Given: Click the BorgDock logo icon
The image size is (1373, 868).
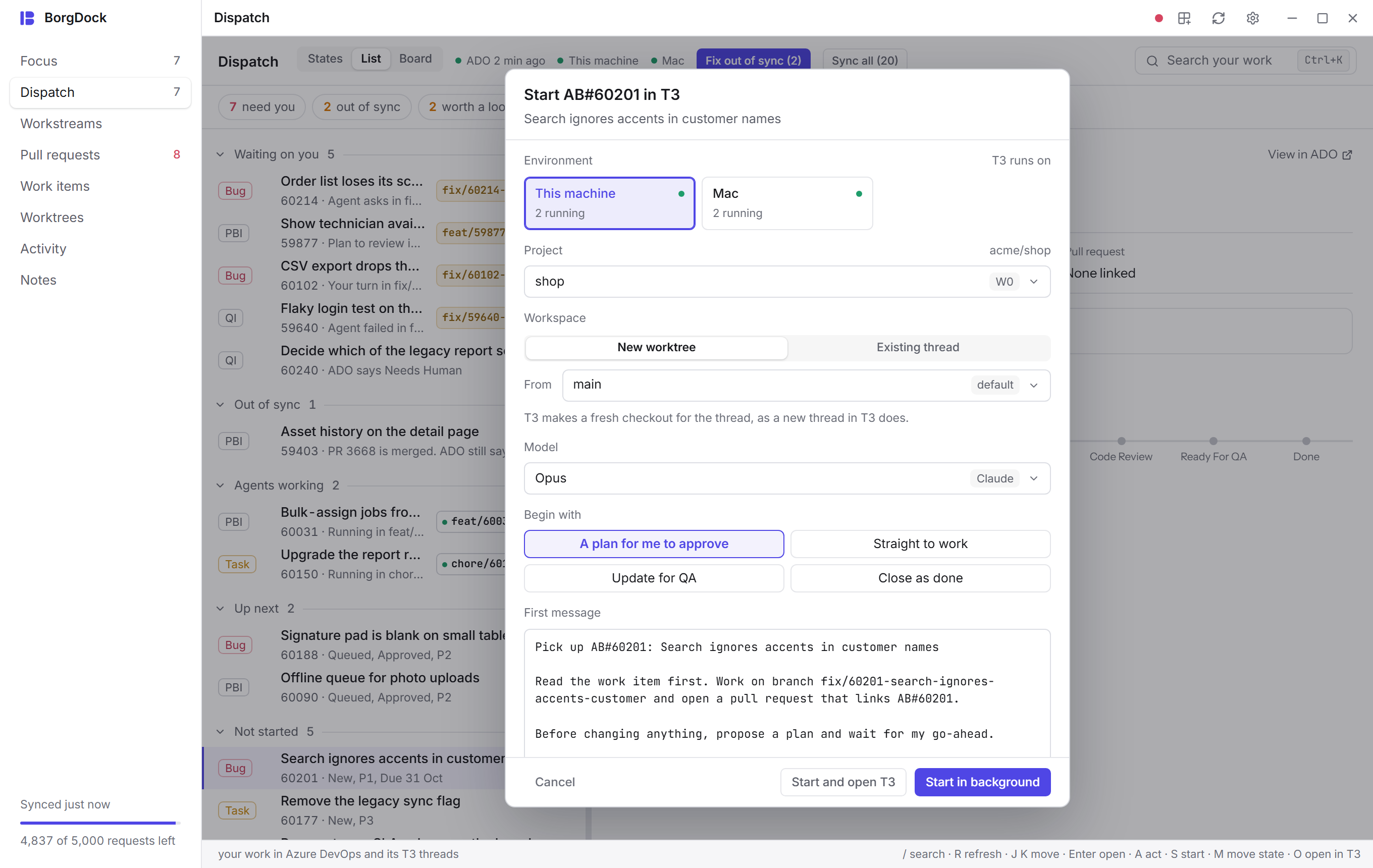Looking at the screenshot, I should (x=27, y=18).
